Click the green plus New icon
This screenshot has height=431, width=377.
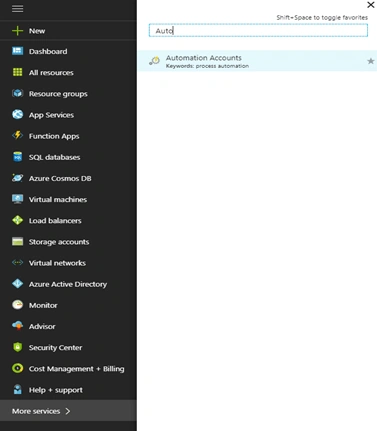pos(17,31)
